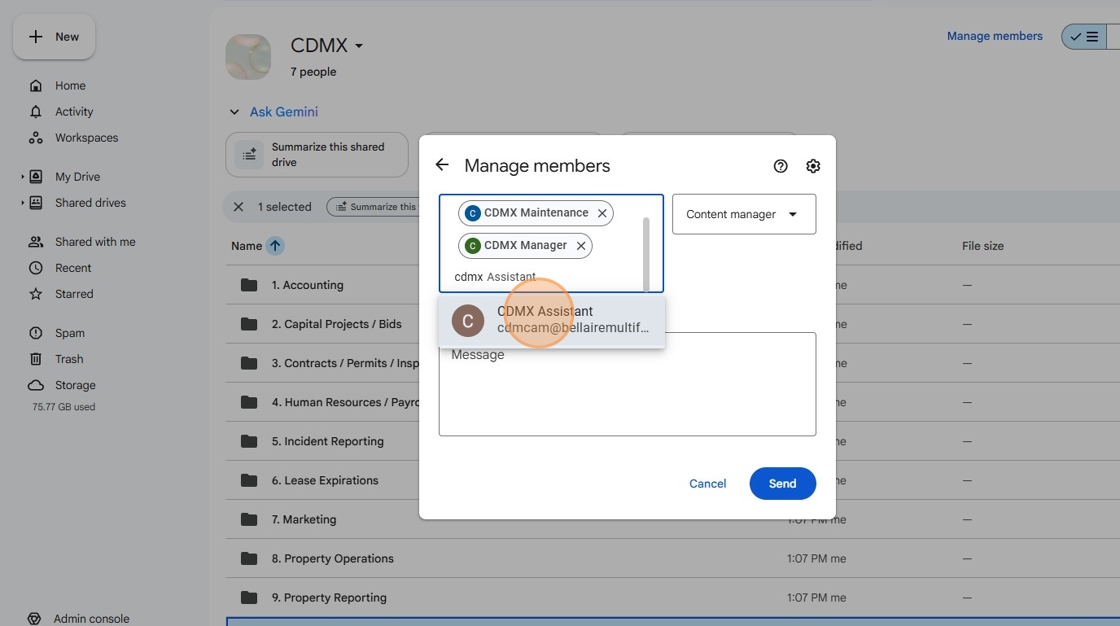This screenshot has height=626, width=1120.
Task: Toggle the list layout view button
Action: pos(1084,36)
